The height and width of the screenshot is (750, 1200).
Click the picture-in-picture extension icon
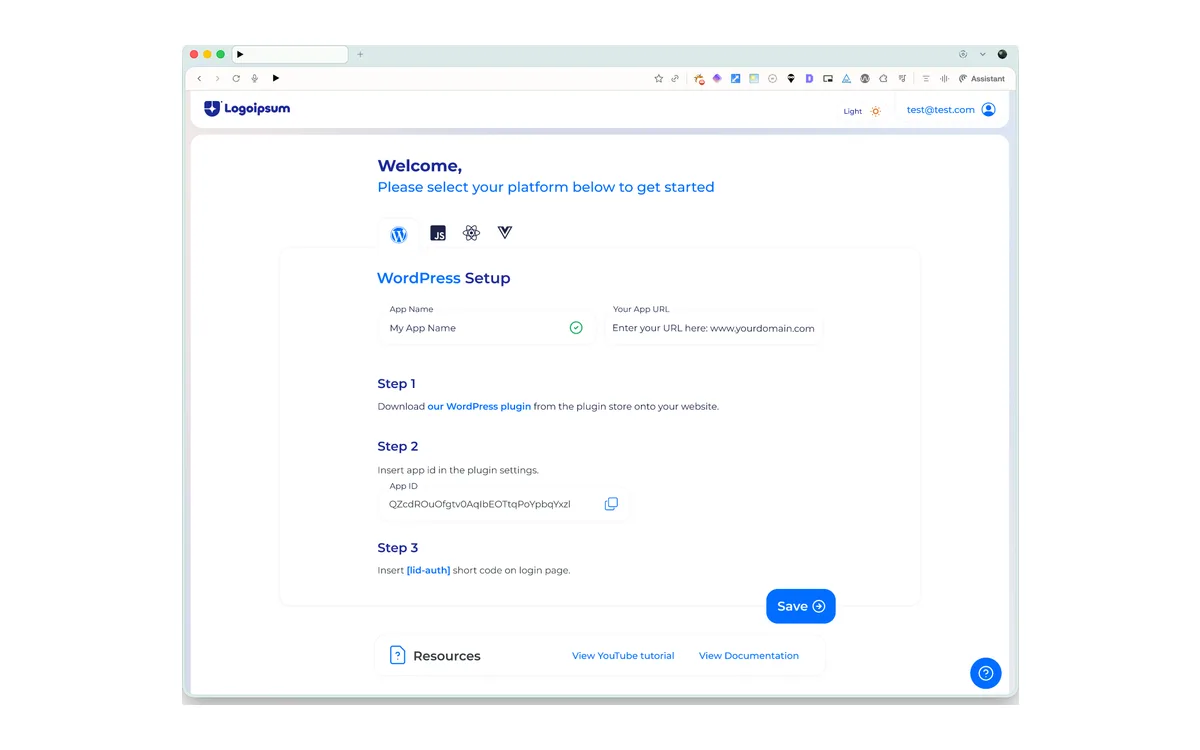[827, 78]
